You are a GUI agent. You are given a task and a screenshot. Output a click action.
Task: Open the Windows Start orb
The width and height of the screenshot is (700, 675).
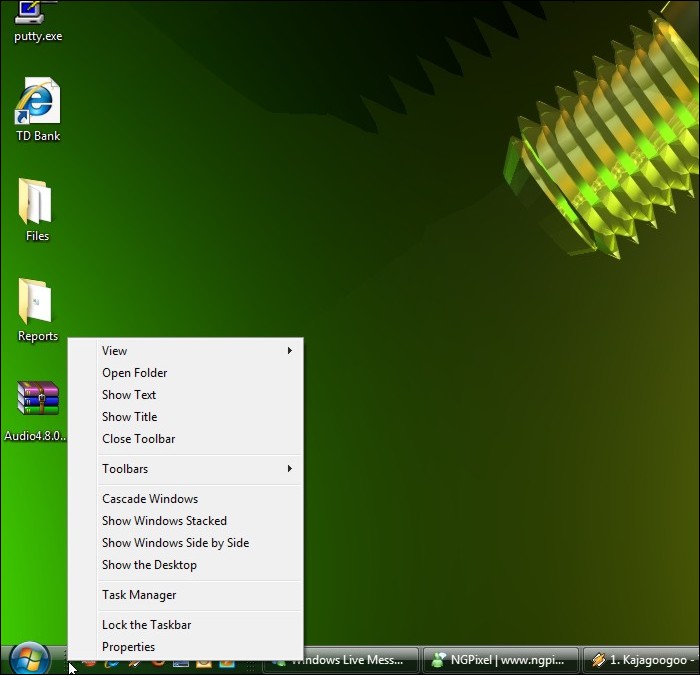(x=28, y=657)
